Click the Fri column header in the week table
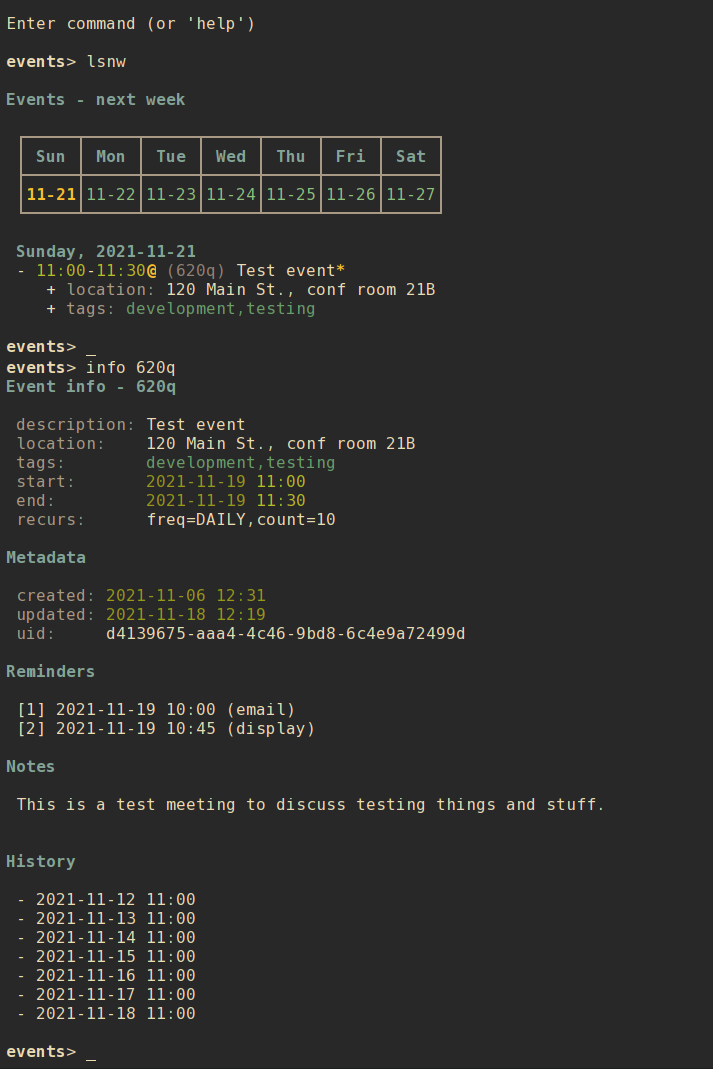713x1069 pixels. pyautogui.click(x=351, y=156)
